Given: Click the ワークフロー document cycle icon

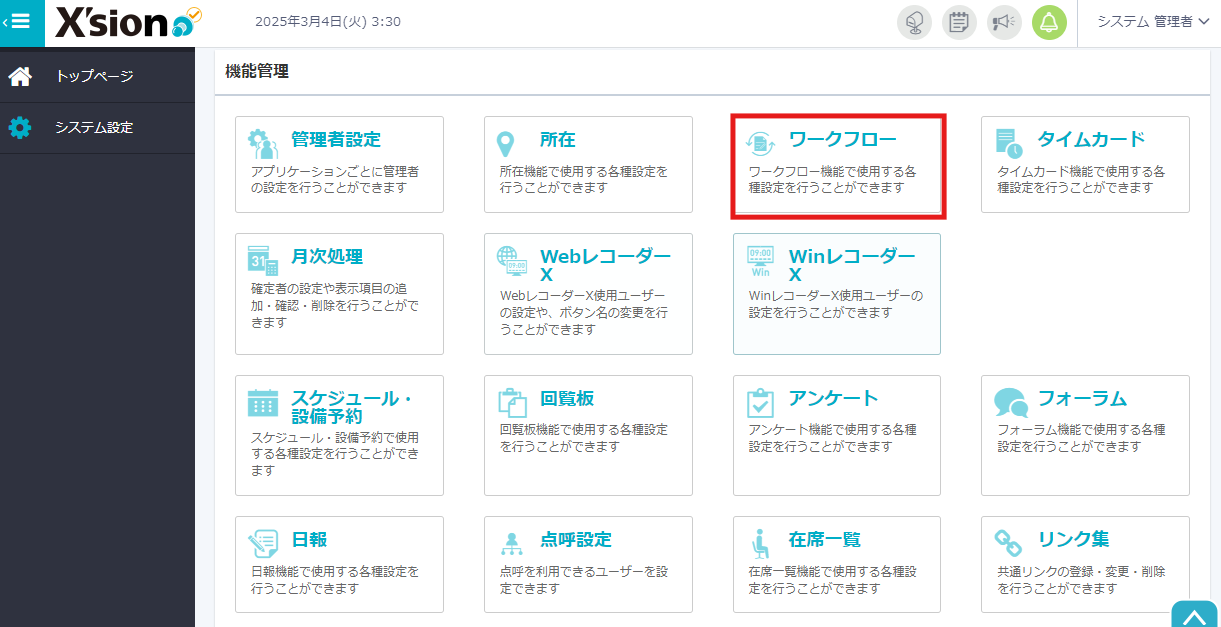Looking at the screenshot, I should click(761, 144).
